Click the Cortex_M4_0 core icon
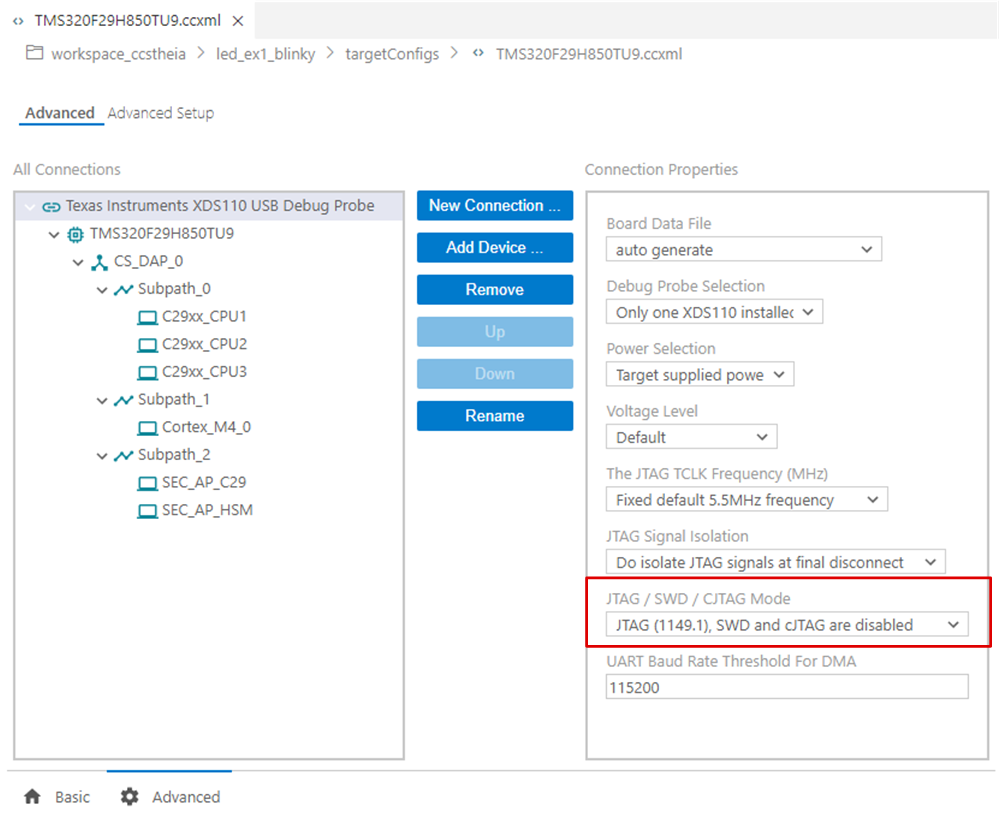The image size is (1000, 815). [x=147, y=428]
